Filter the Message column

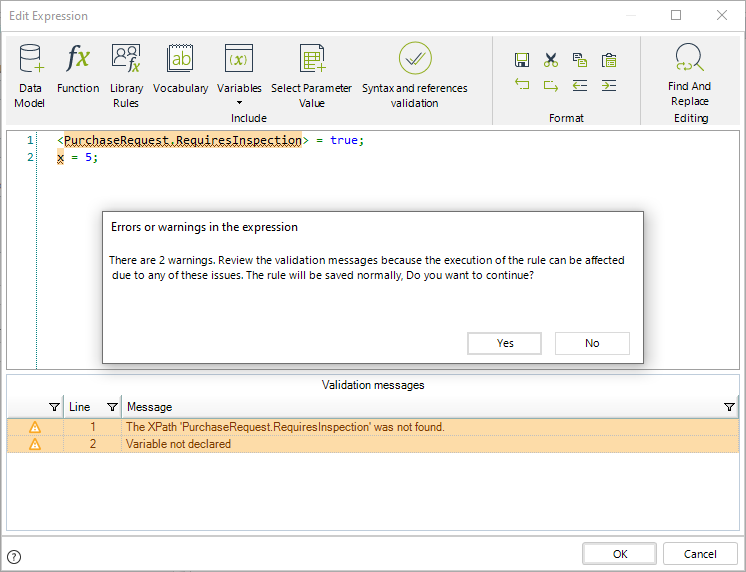(x=729, y=407)
